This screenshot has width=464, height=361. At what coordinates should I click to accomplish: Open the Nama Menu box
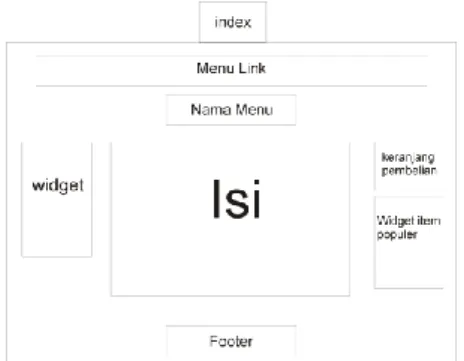click(231, 110)
